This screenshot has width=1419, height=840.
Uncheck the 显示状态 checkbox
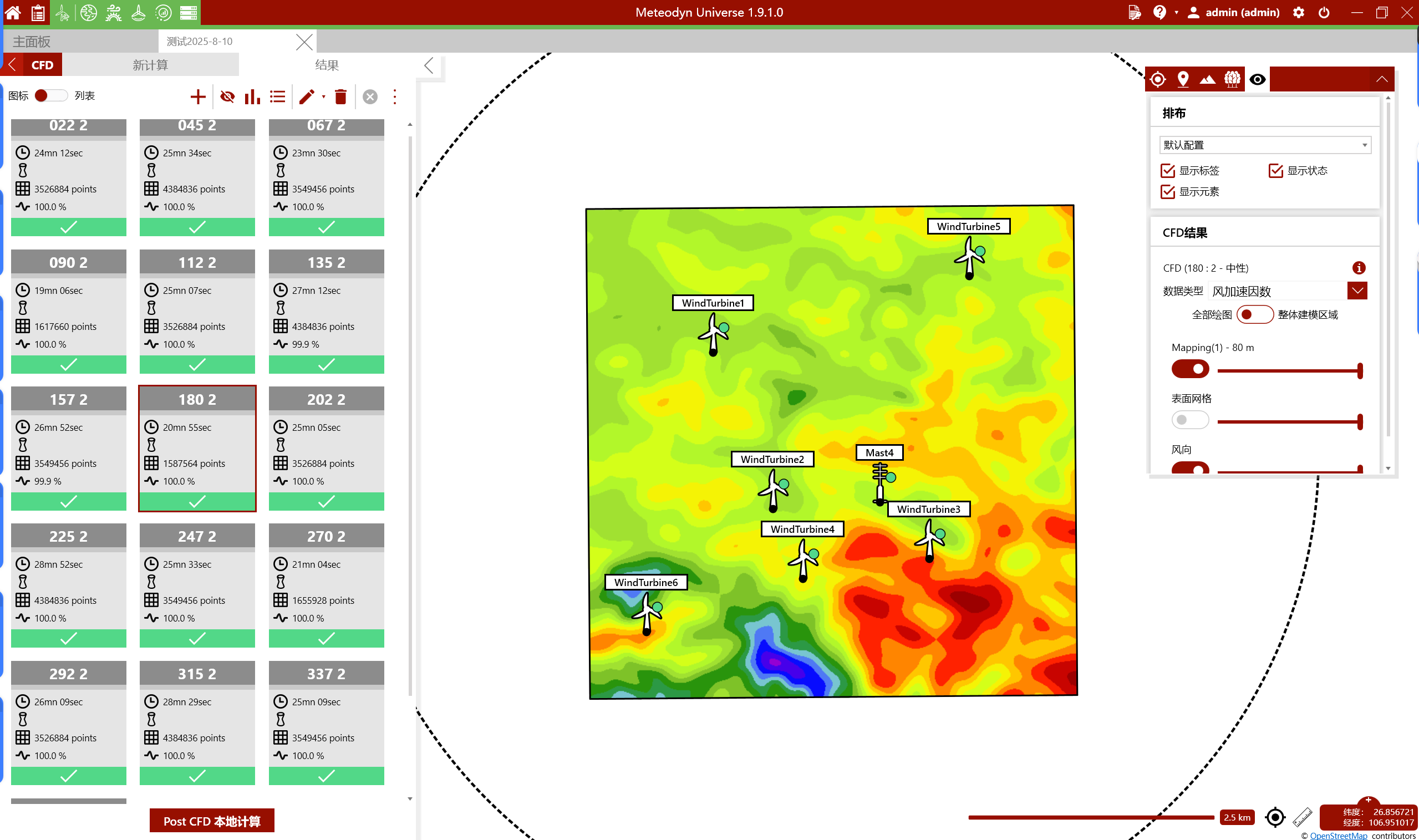pyautogui.click(x=1275, y=170)
